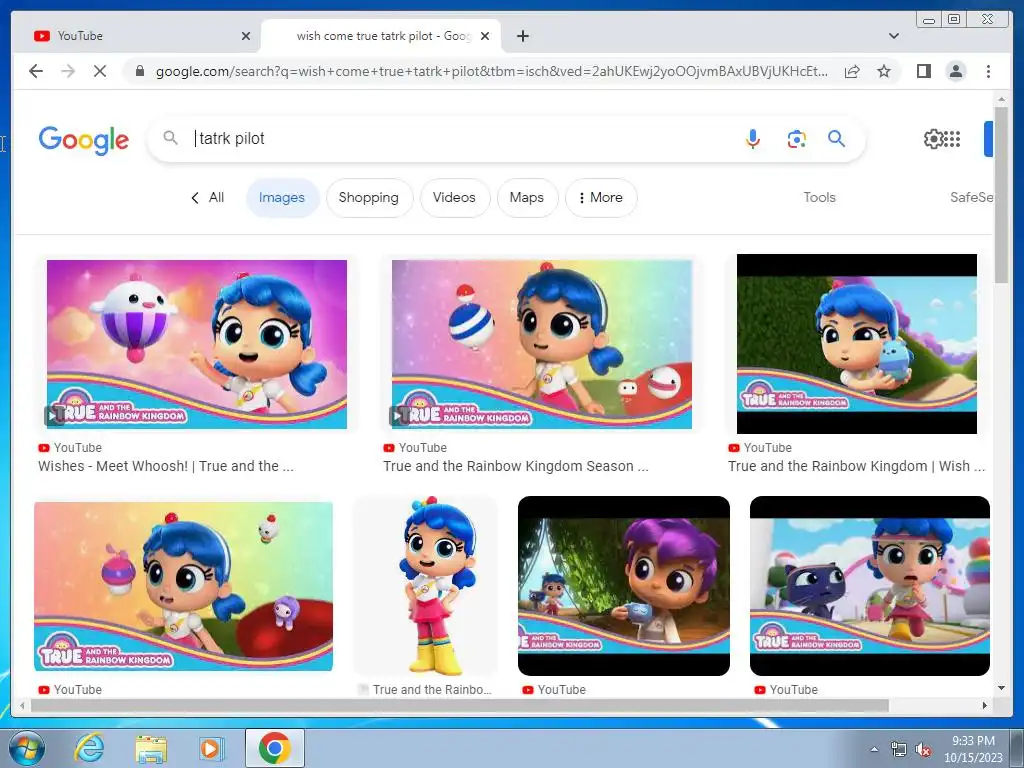The image size is (1024, 768).
Task: Click the muted volume tray icon
Action: coord(923,750)
